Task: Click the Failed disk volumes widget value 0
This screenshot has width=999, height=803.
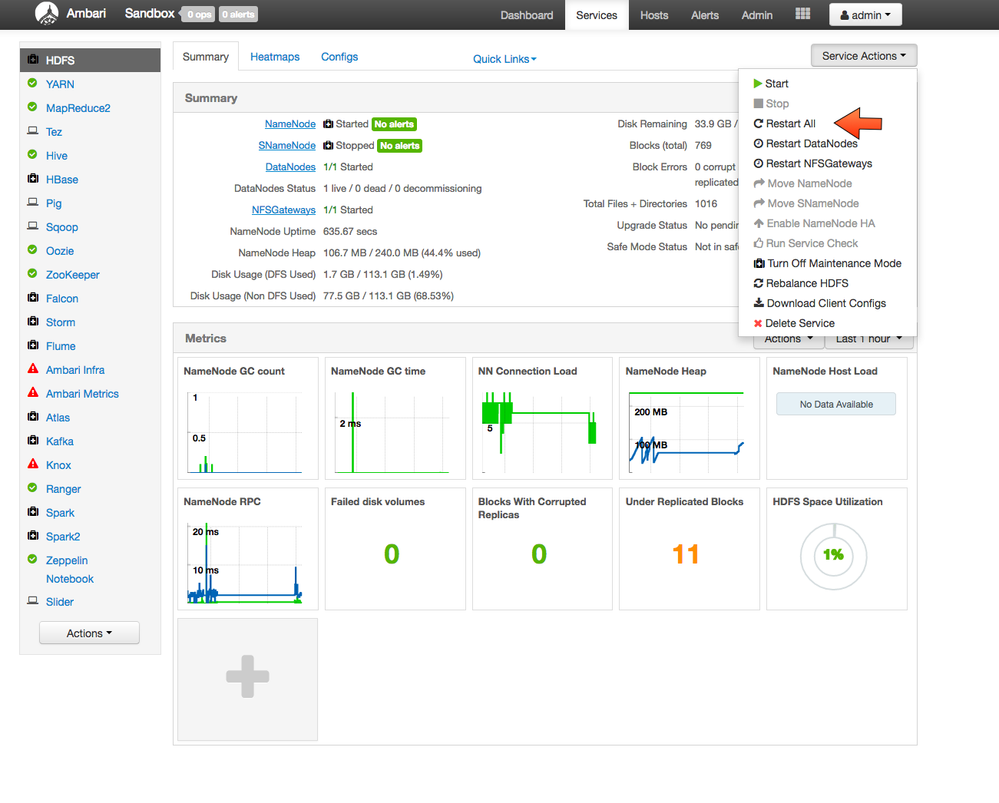Action: (391, 554)
